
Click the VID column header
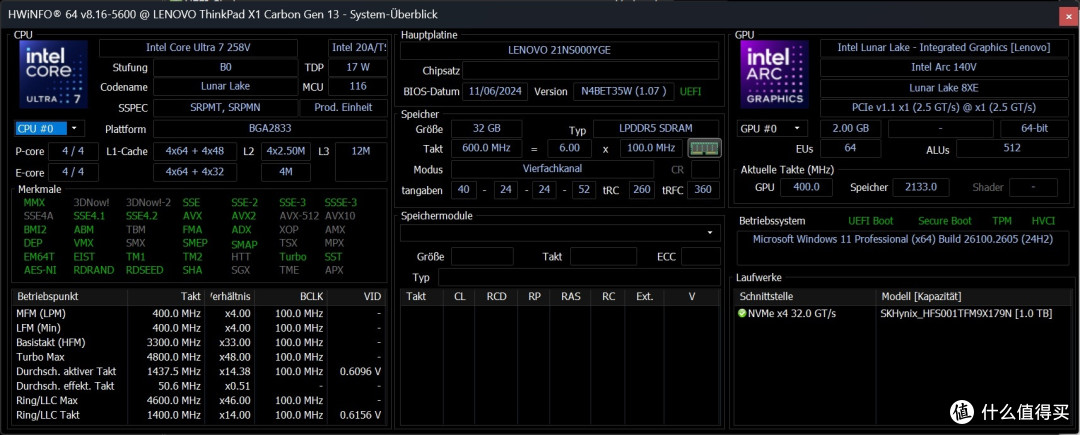pos(355,297)
